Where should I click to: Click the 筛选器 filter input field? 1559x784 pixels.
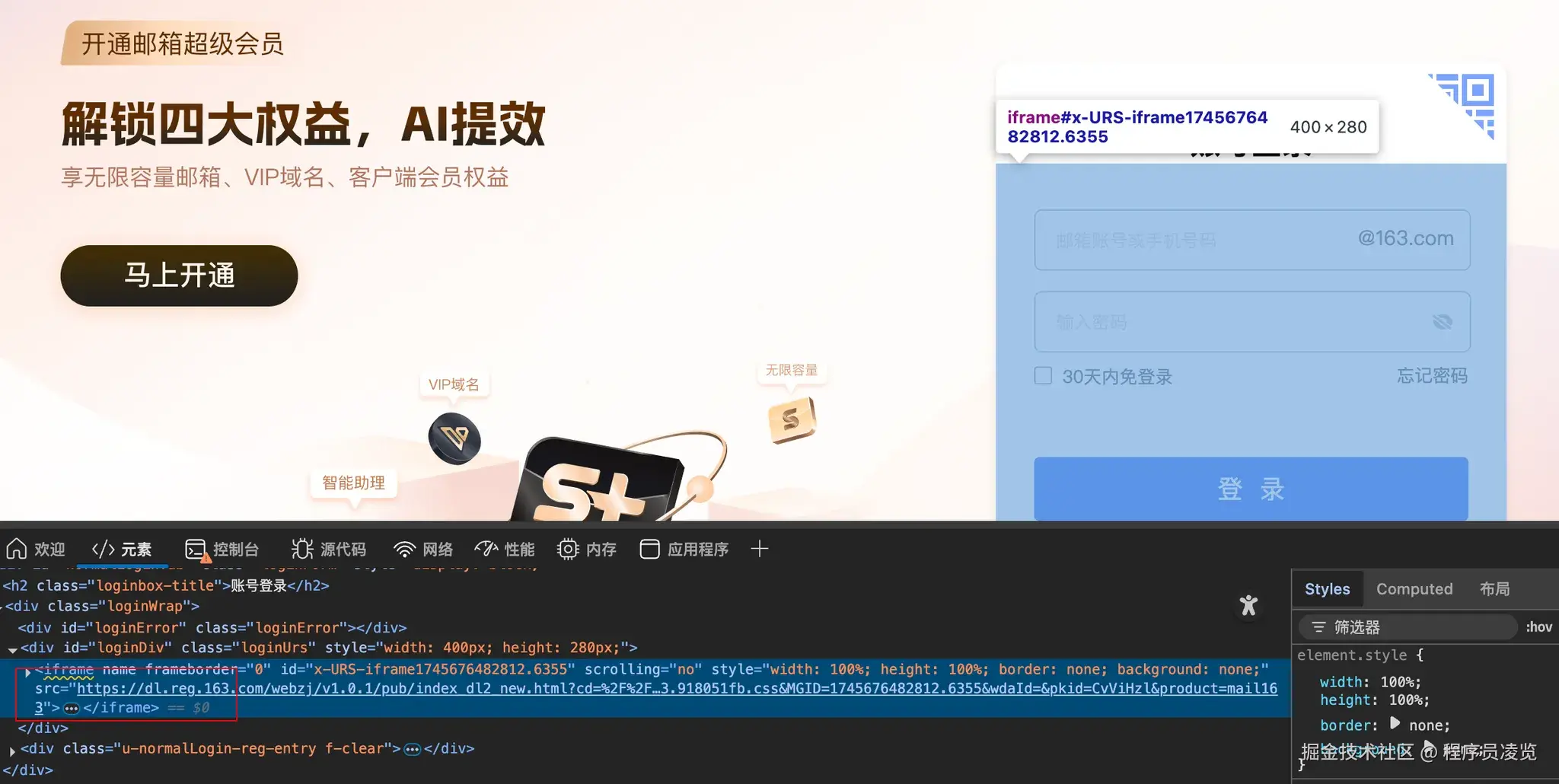coord(1408,627)
